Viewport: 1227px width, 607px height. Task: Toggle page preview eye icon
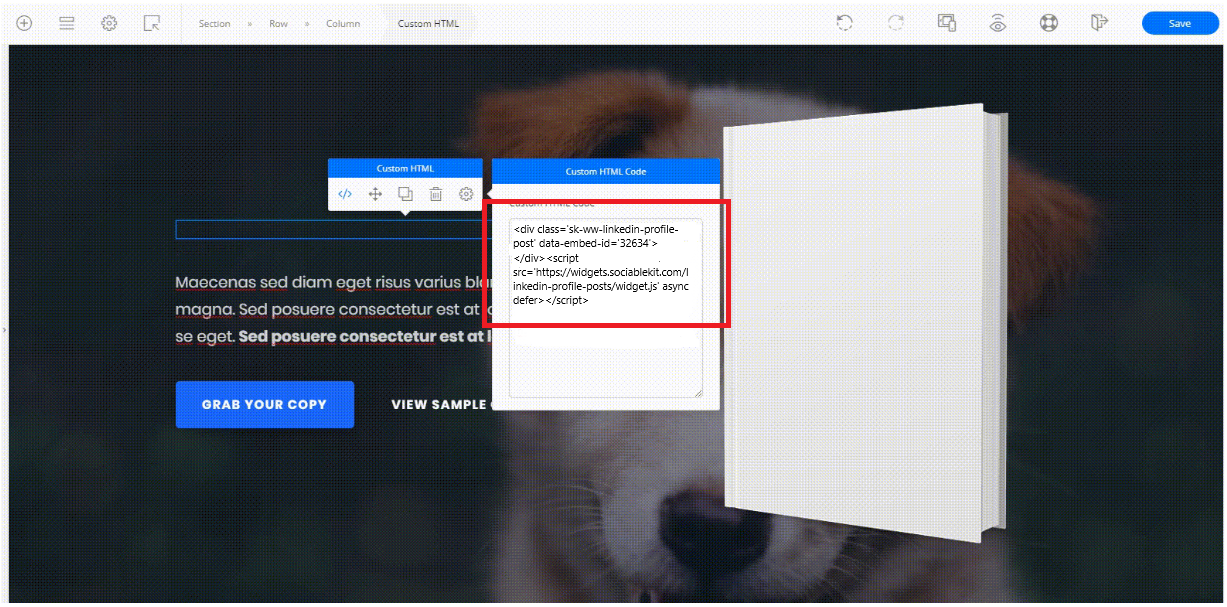tap(997, 23)
